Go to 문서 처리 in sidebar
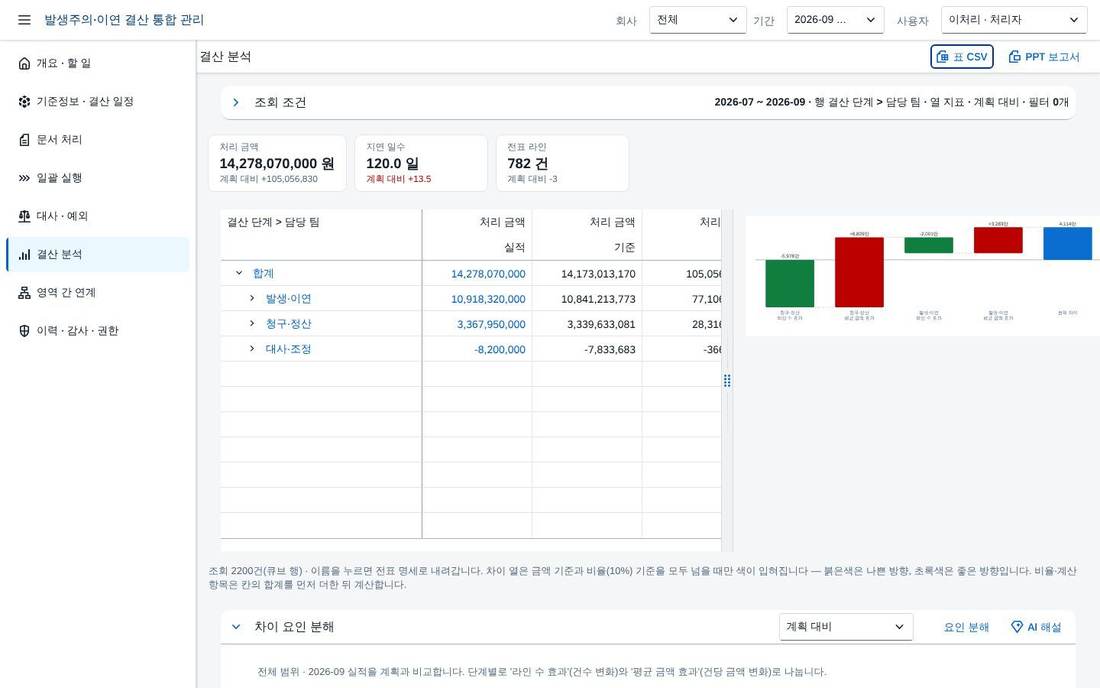This screenshot has height=688, width=1100. click(x=98, y=140)
